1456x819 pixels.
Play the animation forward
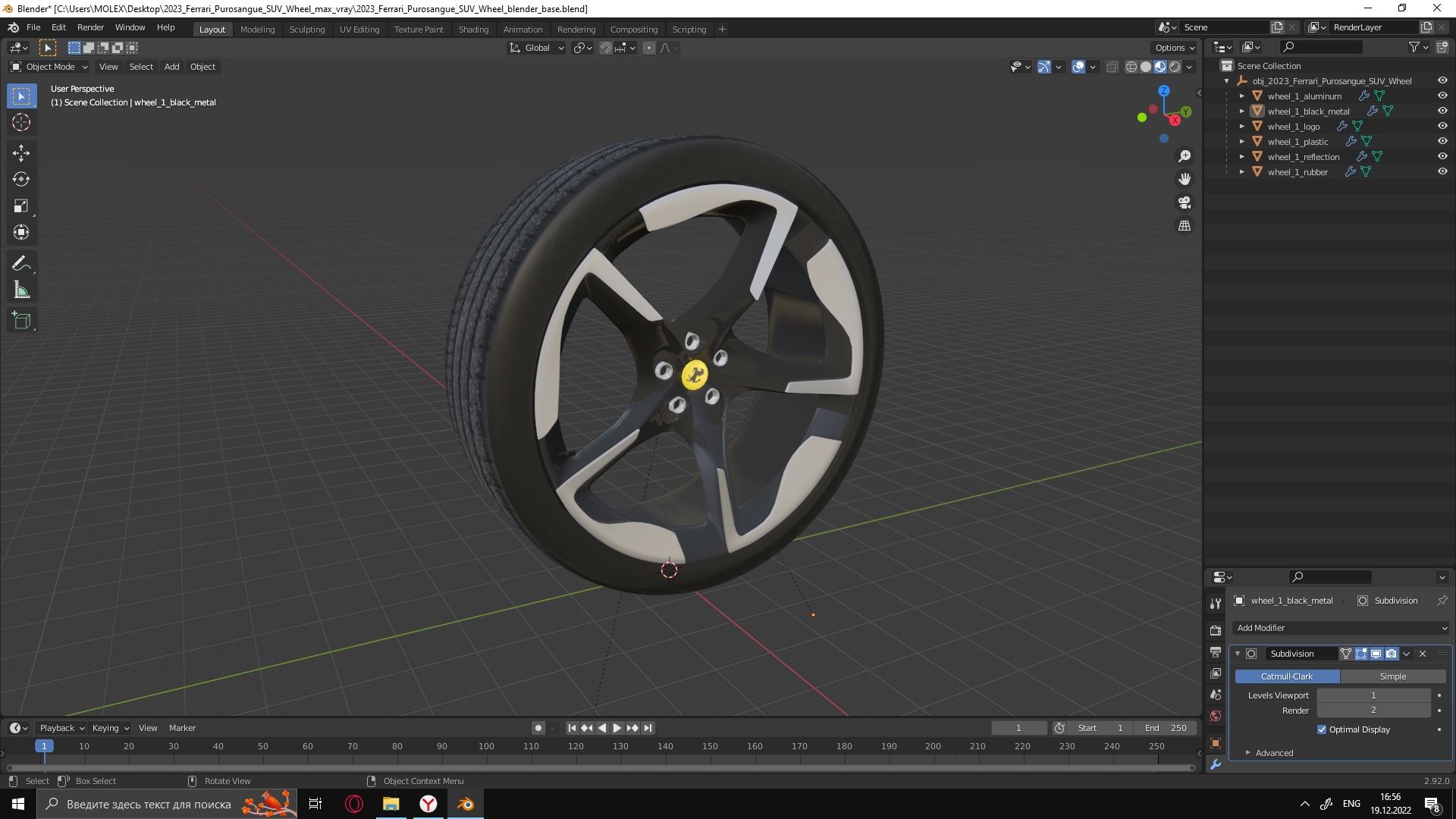[617, 728]
